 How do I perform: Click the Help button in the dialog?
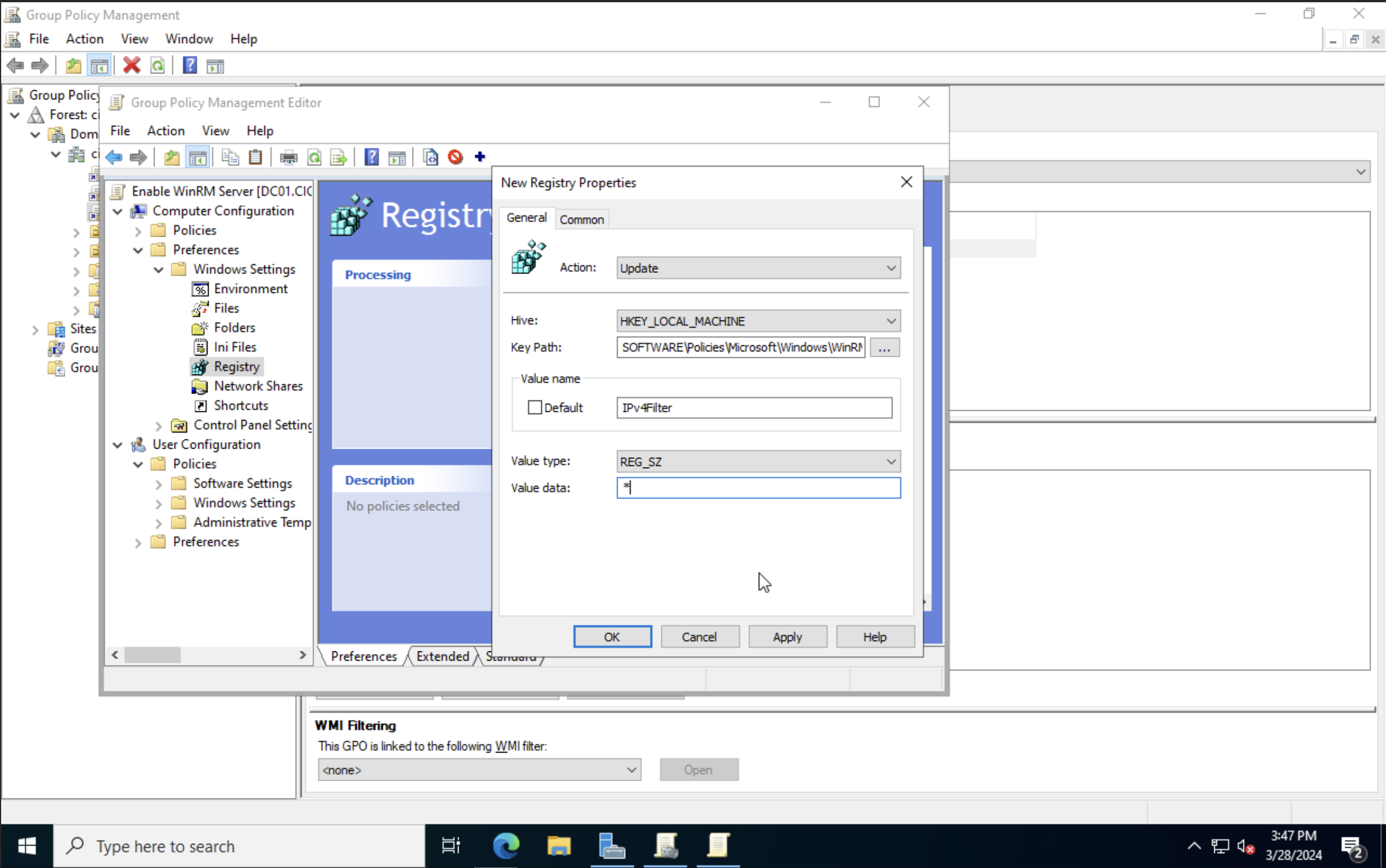pyautogui.click(x=875, y=636)
